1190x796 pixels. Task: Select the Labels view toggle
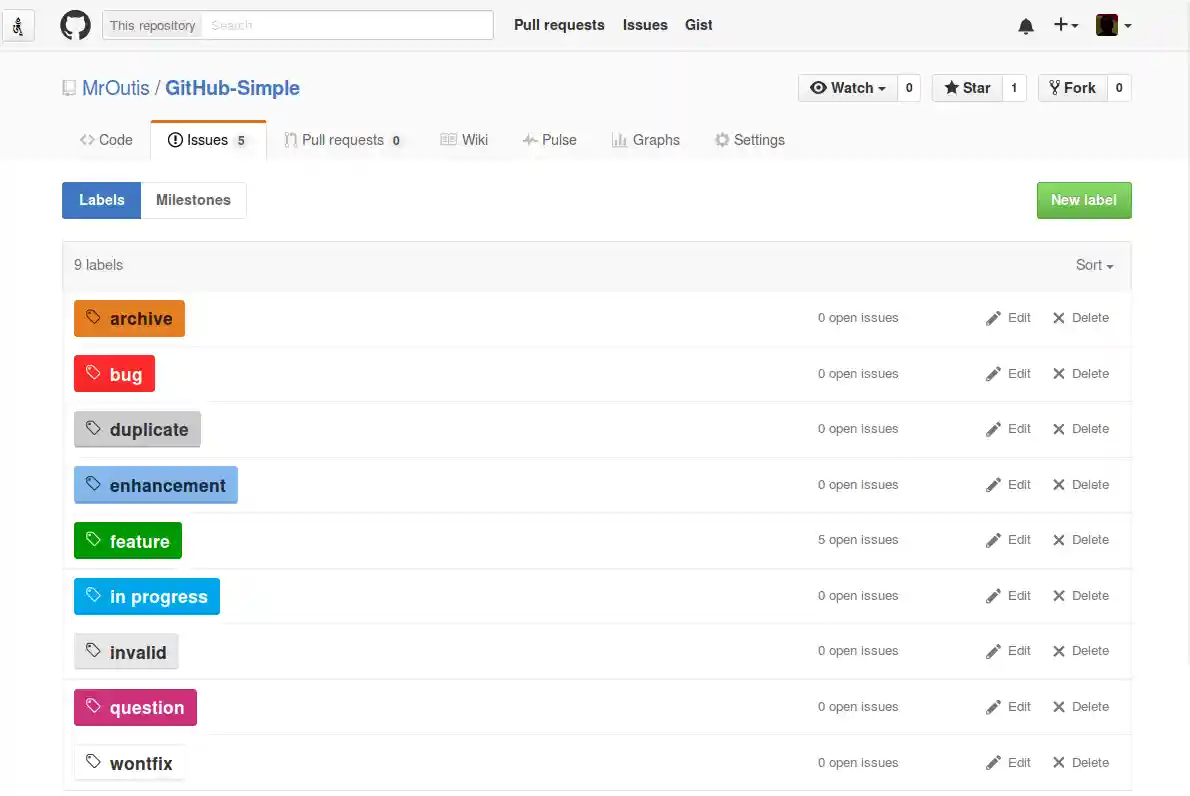102,200
